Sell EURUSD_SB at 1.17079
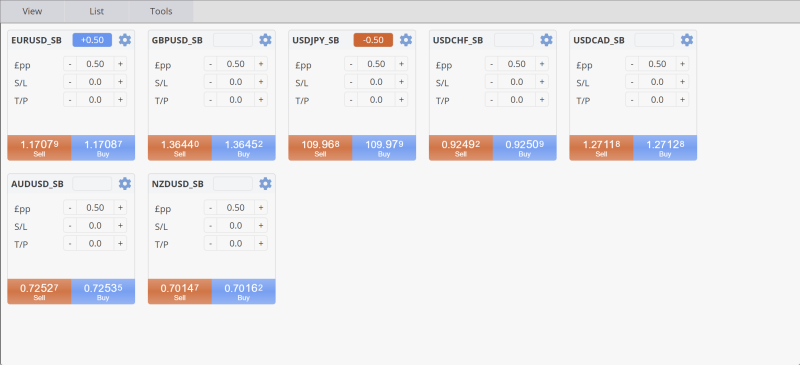800x365 pixels. (39, 148)
